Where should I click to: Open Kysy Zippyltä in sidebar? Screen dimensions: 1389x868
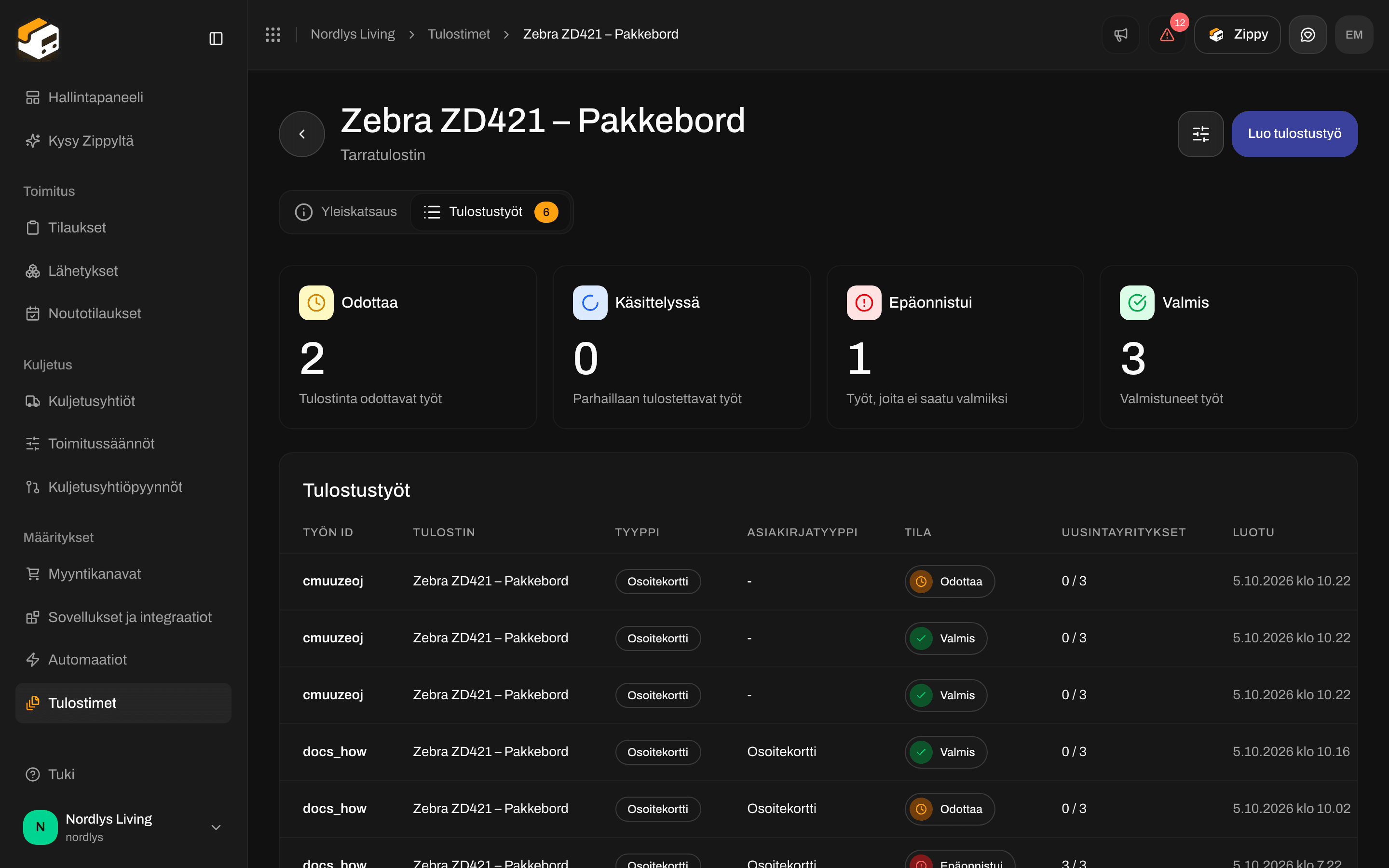[123, 141]
